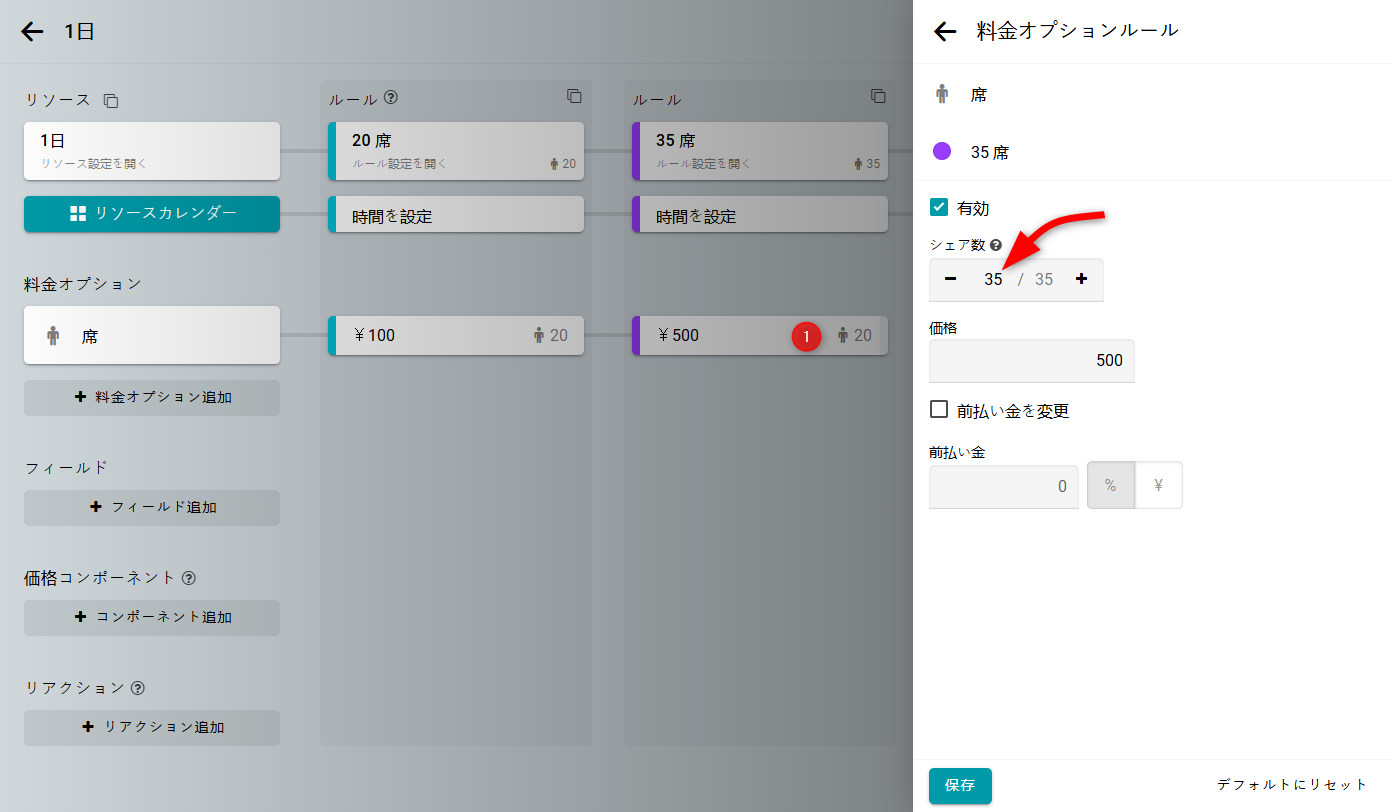Open the ￥500 pricing rule

point(760,336)
